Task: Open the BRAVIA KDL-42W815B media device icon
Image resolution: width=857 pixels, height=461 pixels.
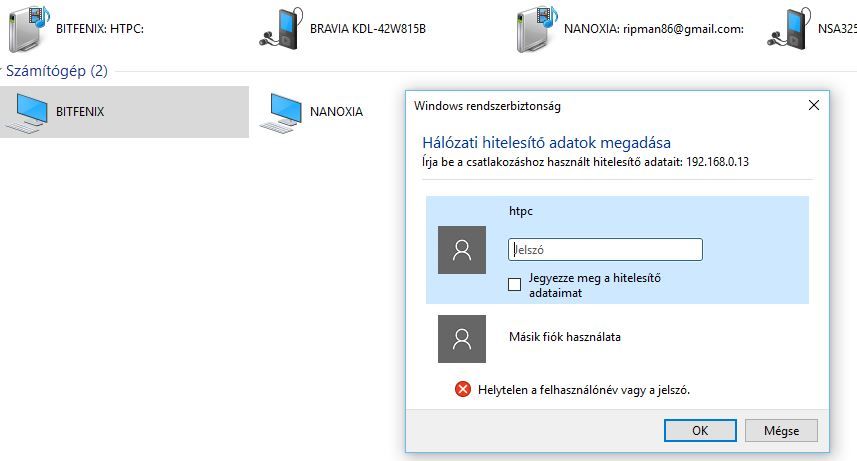Action: [281, 29]
